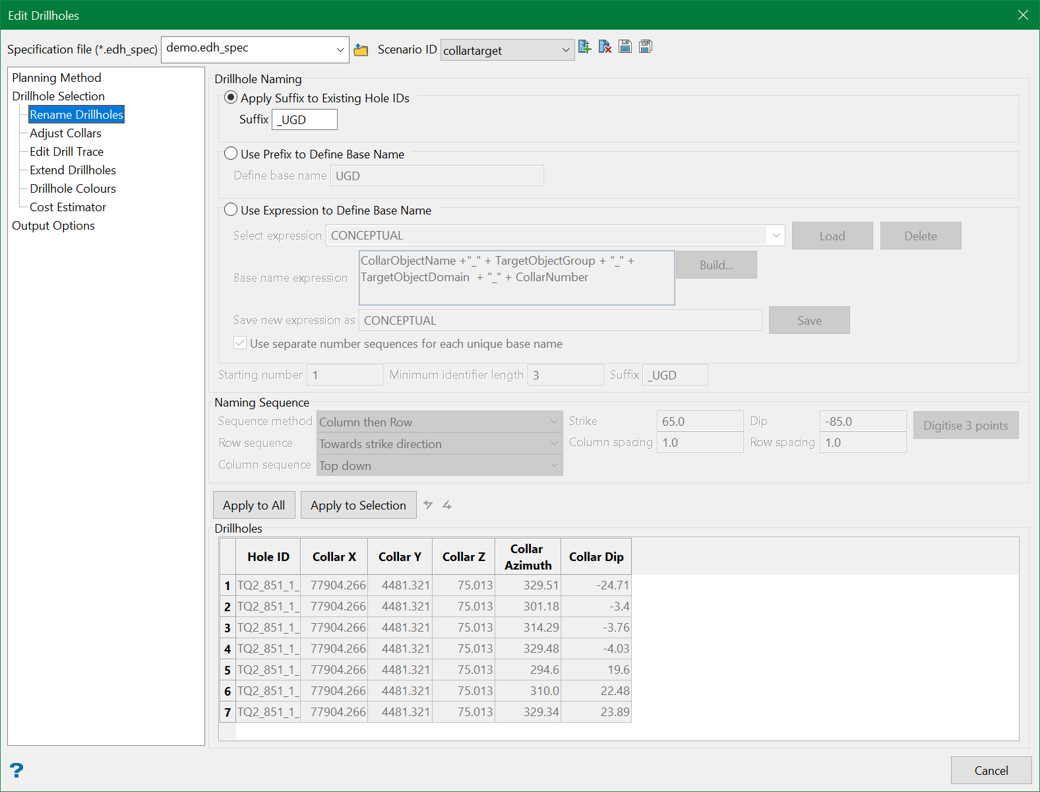This screenshot has width=1040, height=792.
Task: Click the save scenario as icon
Action: (x=646, y=47)
